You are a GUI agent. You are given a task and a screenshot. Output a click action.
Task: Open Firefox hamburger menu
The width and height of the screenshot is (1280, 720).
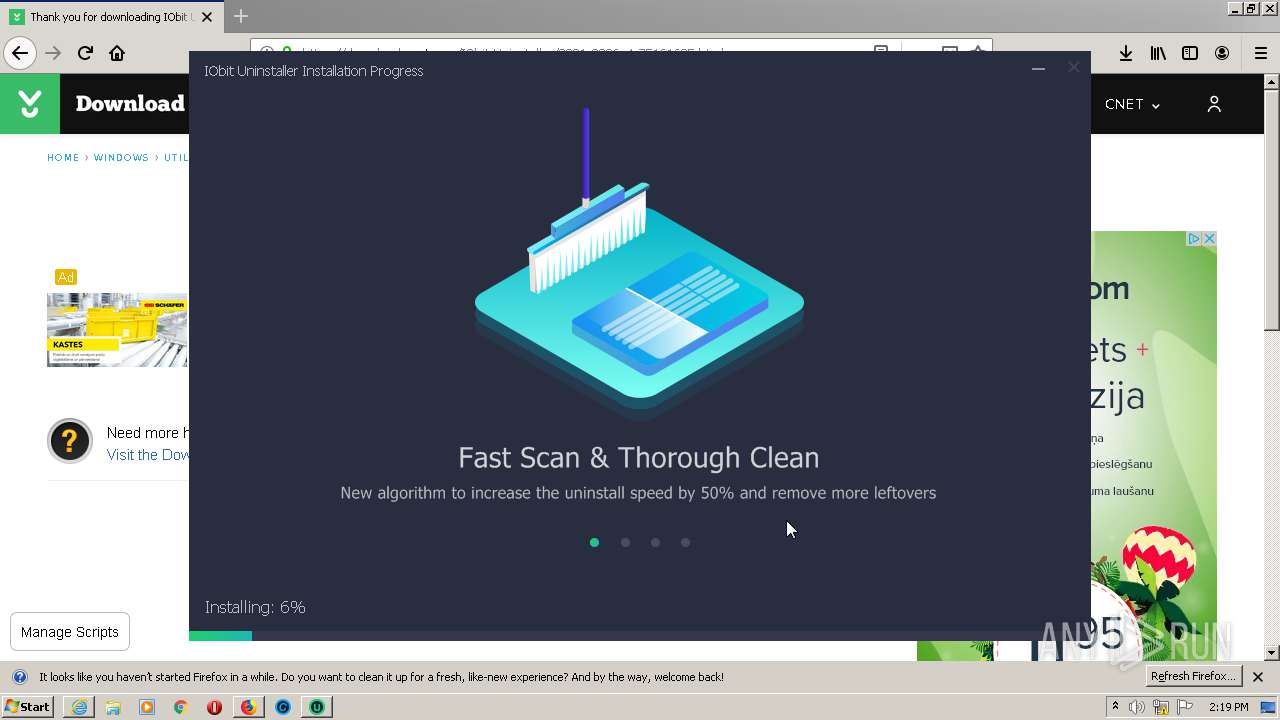[x=1260, y=53]
